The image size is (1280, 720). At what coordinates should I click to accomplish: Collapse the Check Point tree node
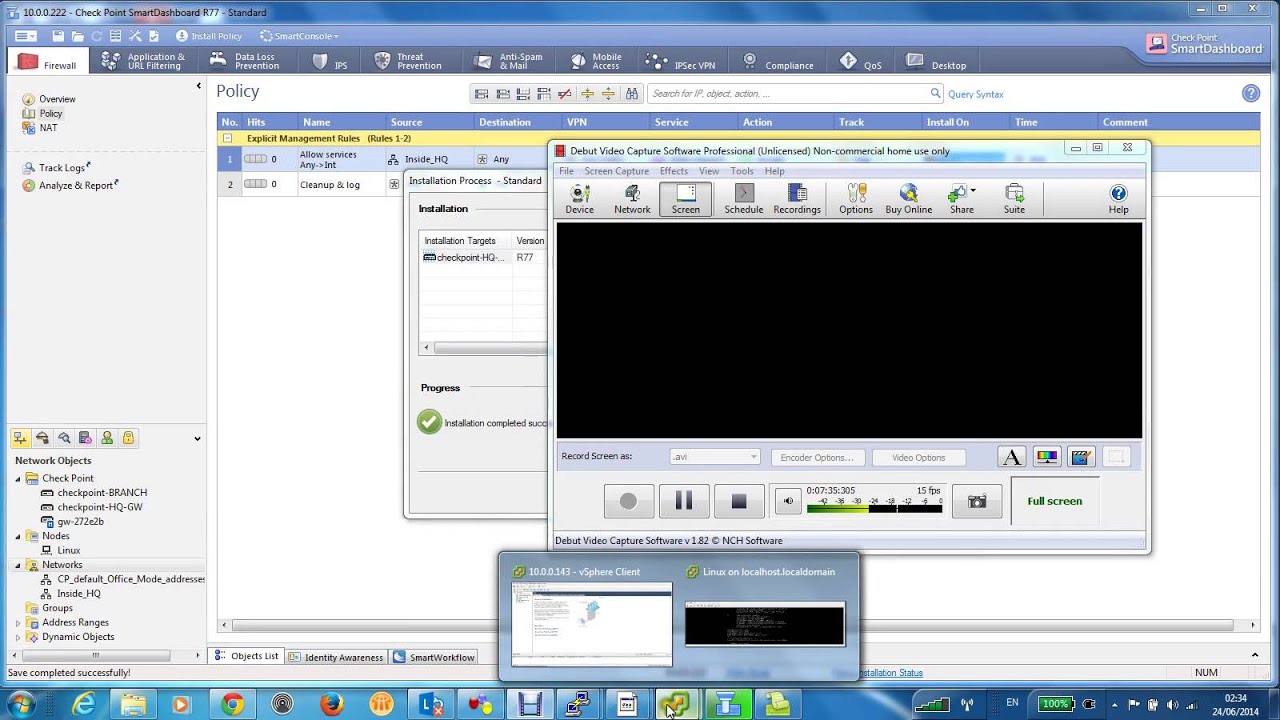click(18, 479)
